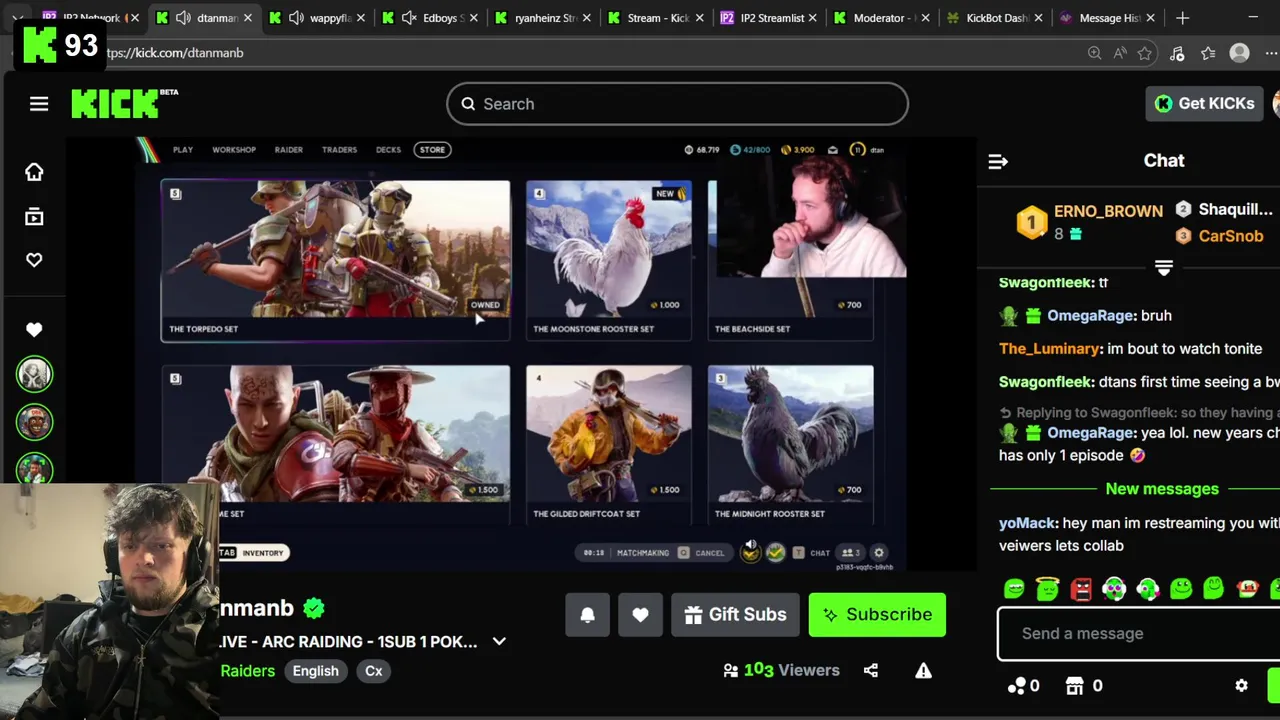Click the filled heart icon in sidebar
The width and height of the screenshot is (1280, 720).
click(x=34, y=329)
